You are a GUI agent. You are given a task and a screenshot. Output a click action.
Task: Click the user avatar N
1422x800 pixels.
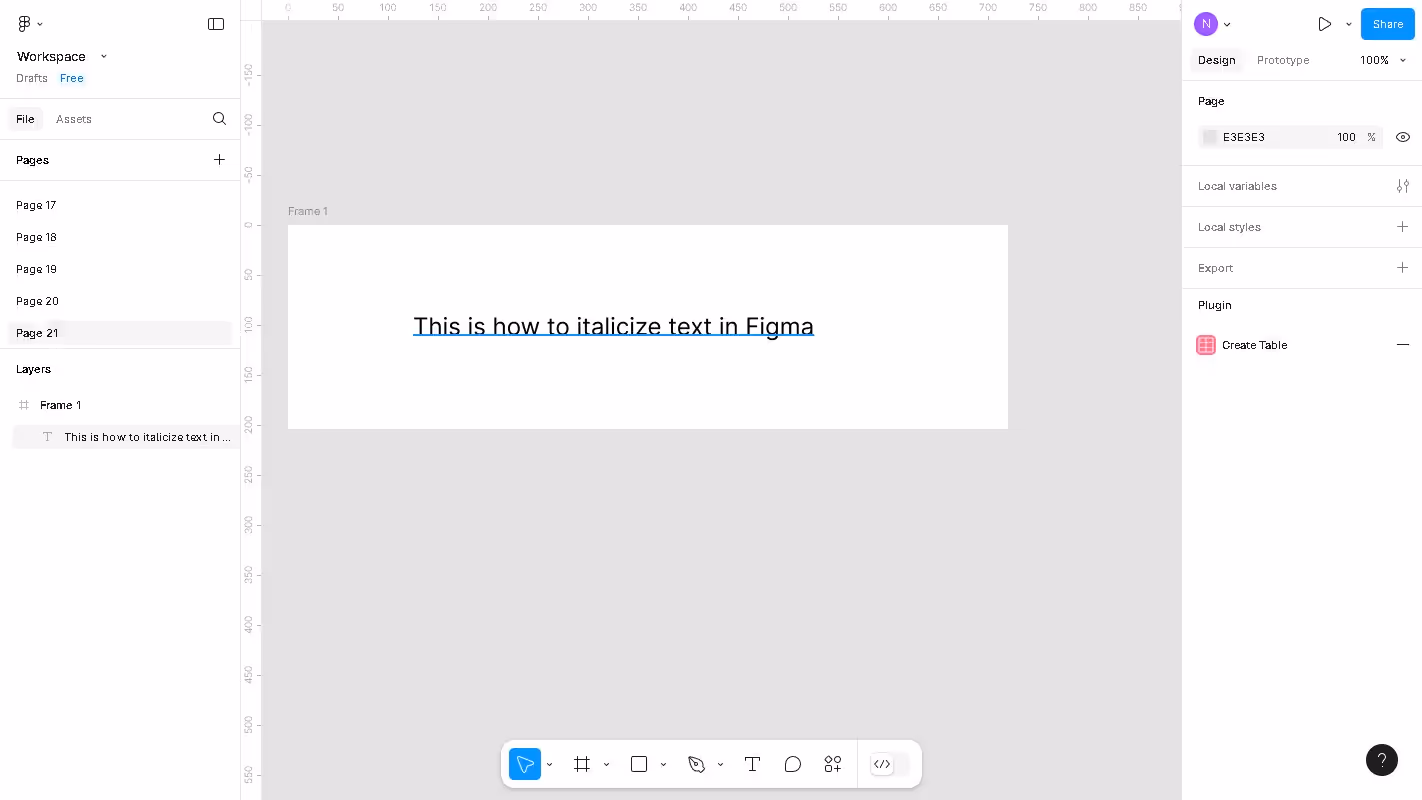pyautogui.click(x=1206, y=24)
